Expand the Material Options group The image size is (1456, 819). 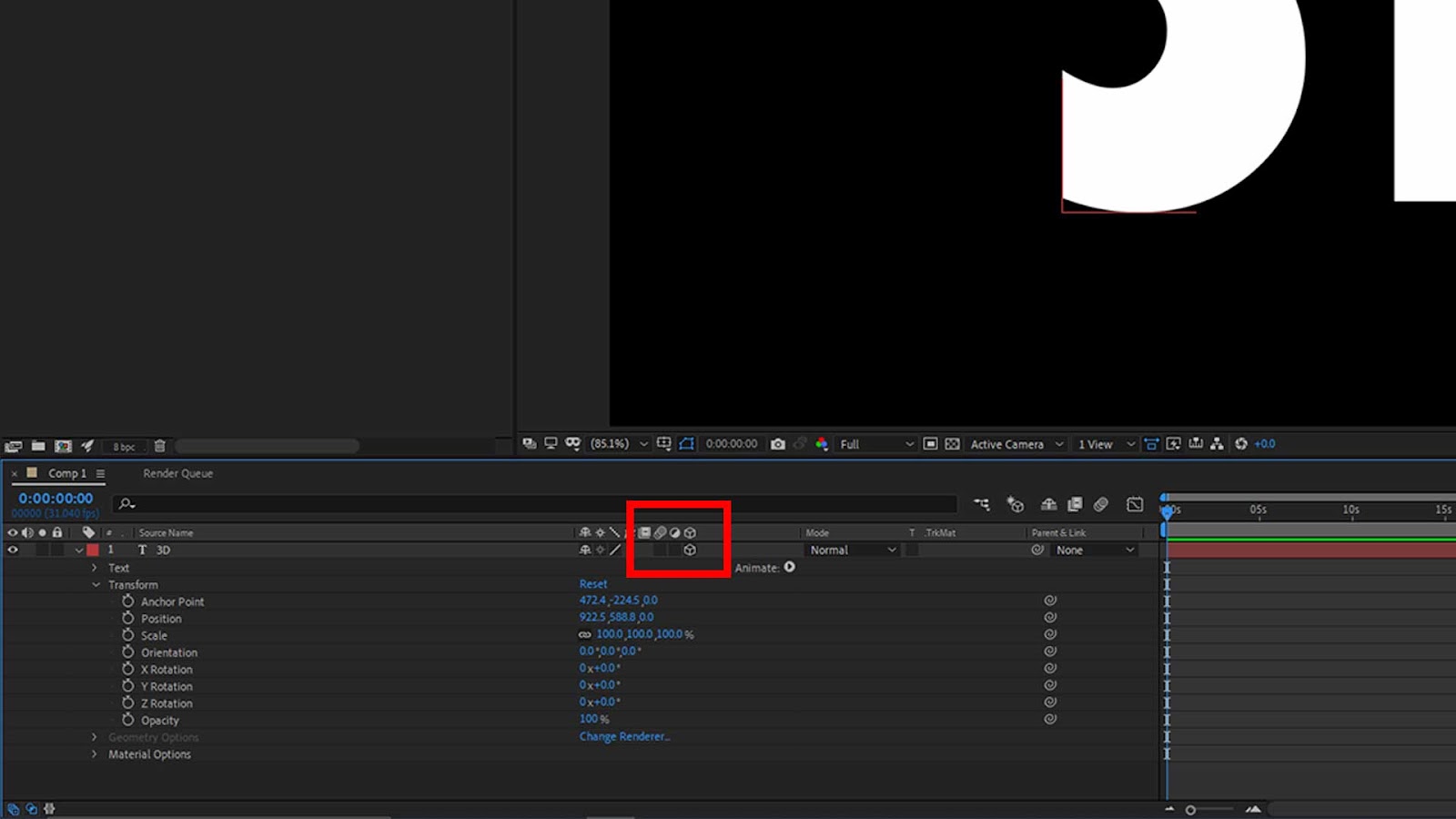95,754
